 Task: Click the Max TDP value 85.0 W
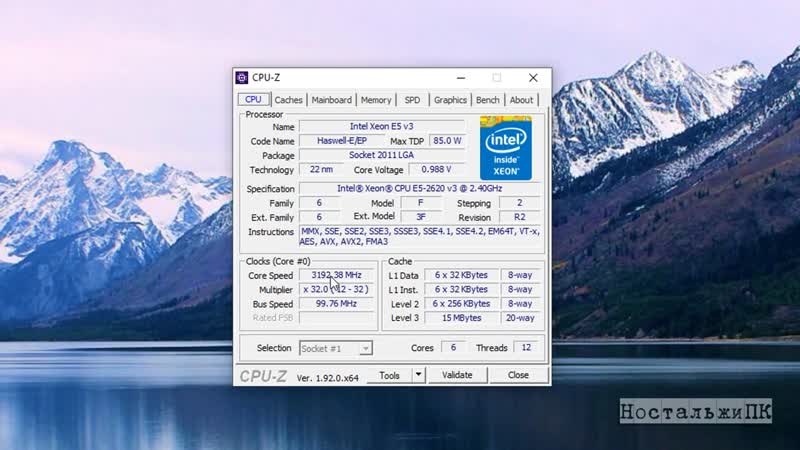[x=447, y=141]
